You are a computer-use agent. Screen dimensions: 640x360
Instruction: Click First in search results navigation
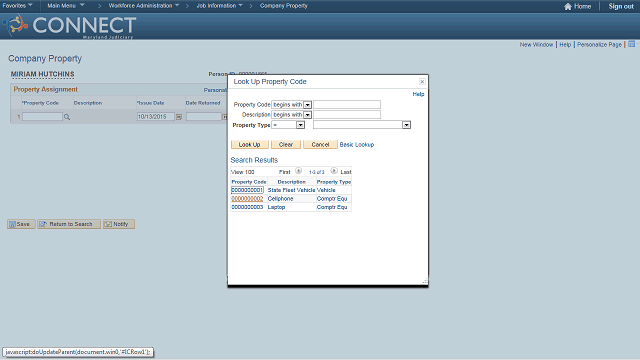[x=284, y=172]
